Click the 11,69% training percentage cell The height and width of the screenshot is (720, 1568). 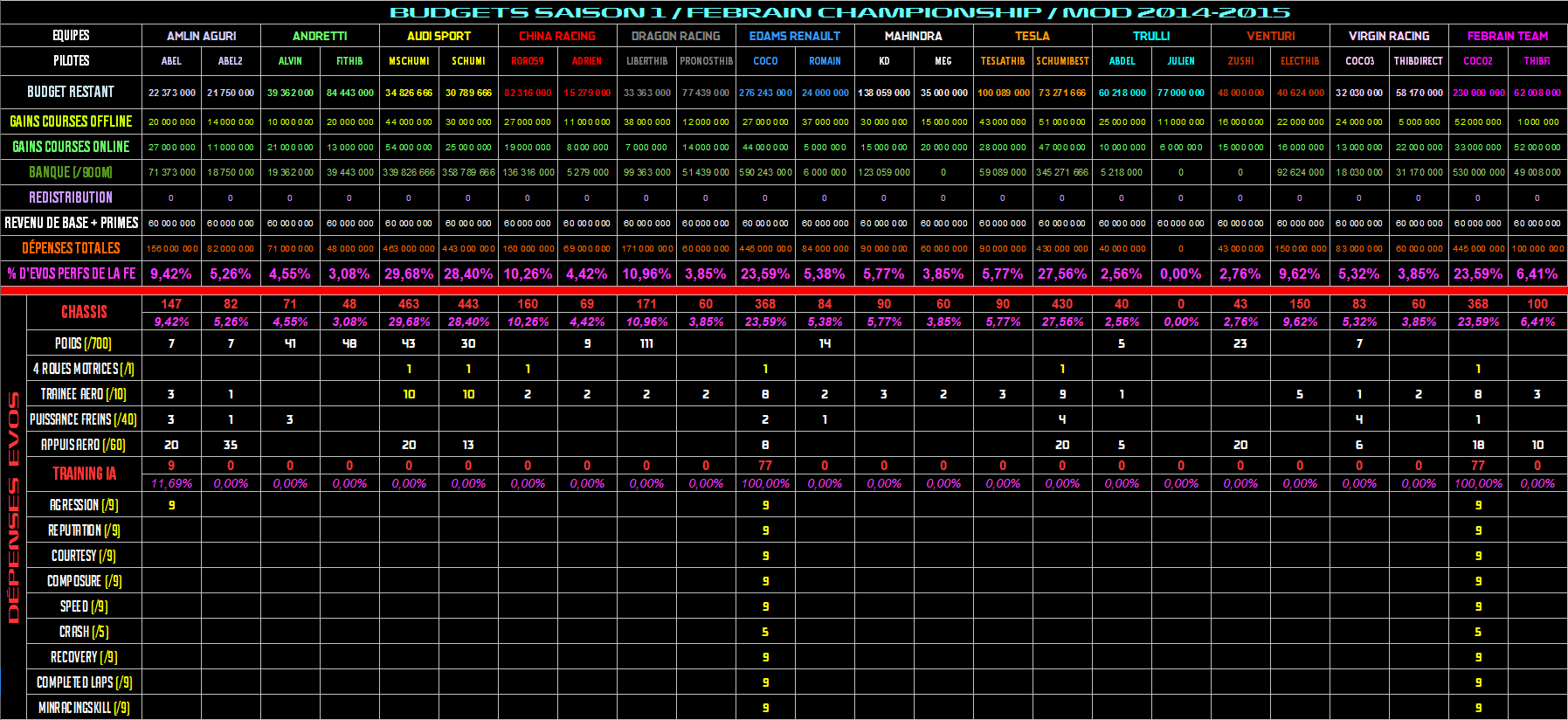171,483
